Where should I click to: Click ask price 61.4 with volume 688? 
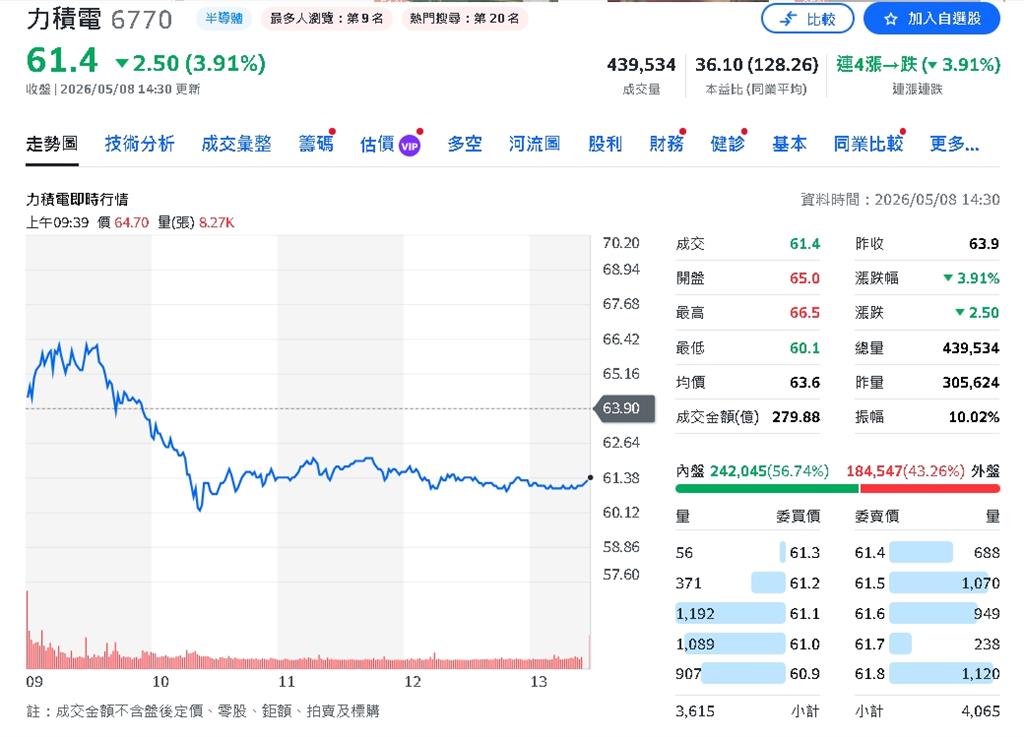[927, 552]
